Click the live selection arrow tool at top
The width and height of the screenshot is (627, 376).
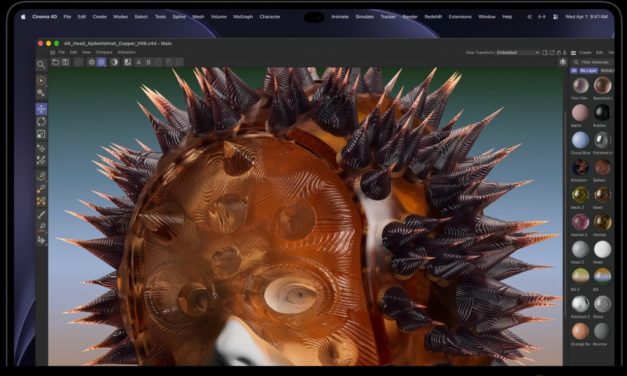tap(41, 81)
